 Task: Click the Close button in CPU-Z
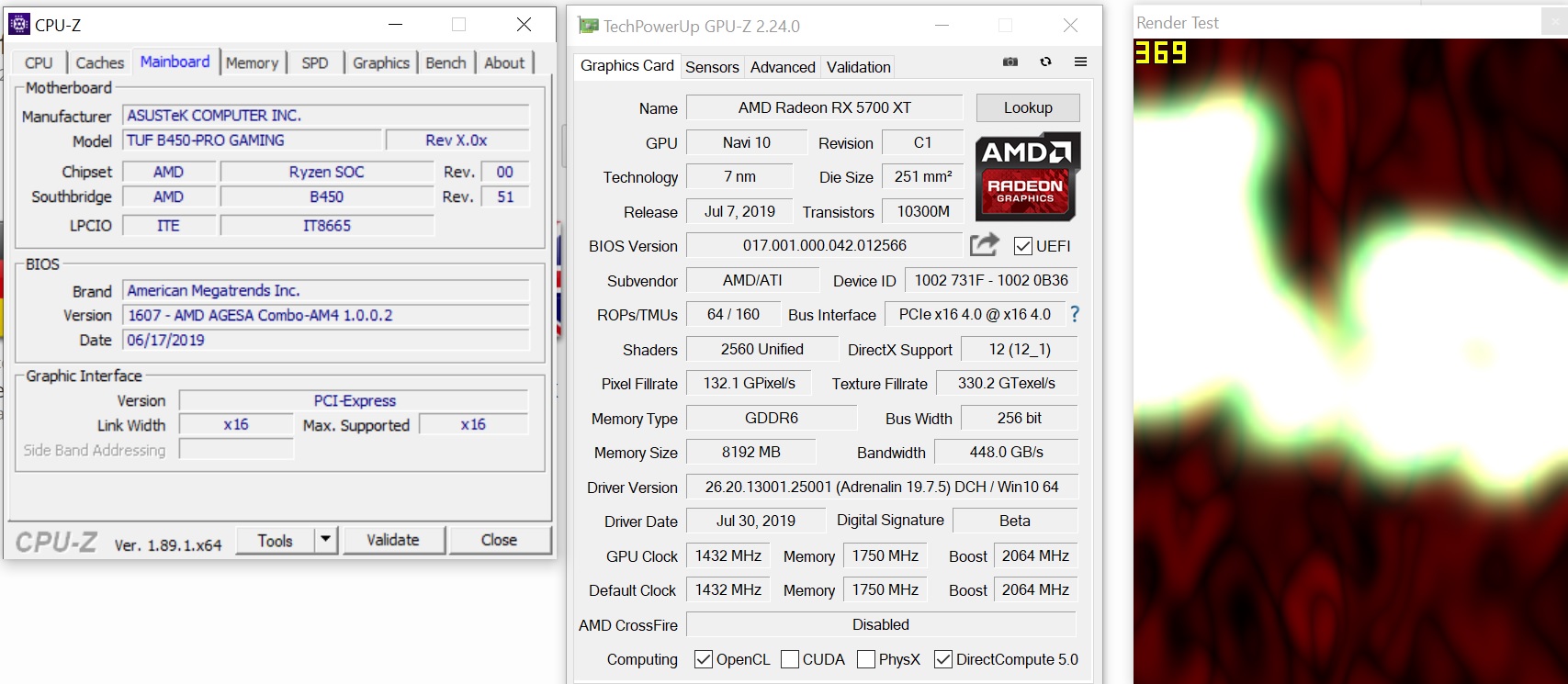pos(499,540)
